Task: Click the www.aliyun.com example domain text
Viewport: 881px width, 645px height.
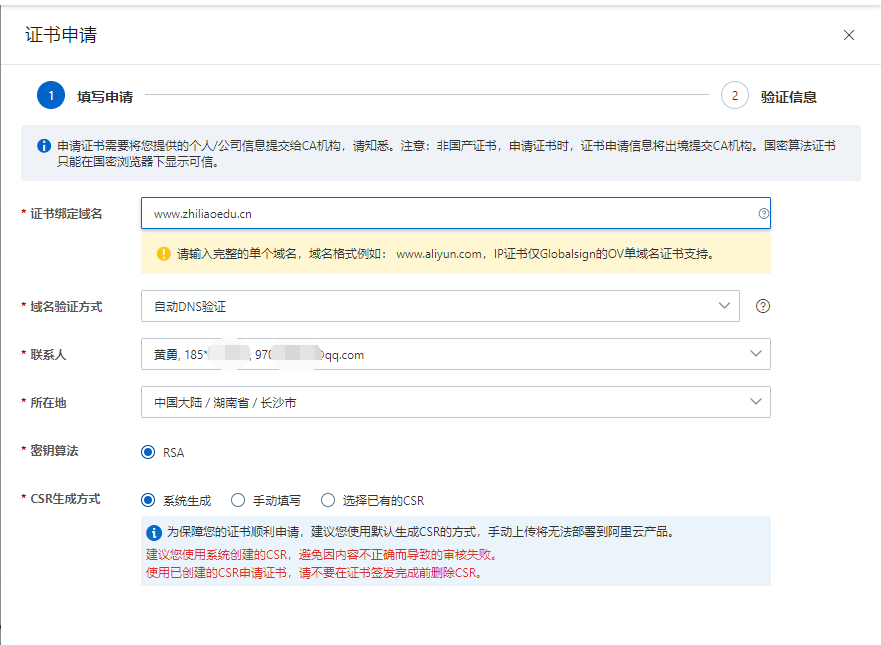Action: coord(440,254)
